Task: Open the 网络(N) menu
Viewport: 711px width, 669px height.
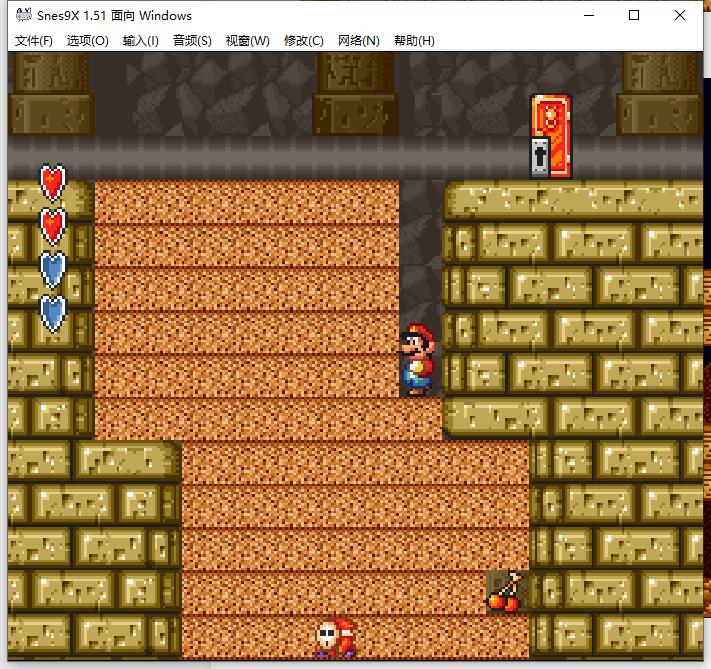Action: click(x=358, y=41)
